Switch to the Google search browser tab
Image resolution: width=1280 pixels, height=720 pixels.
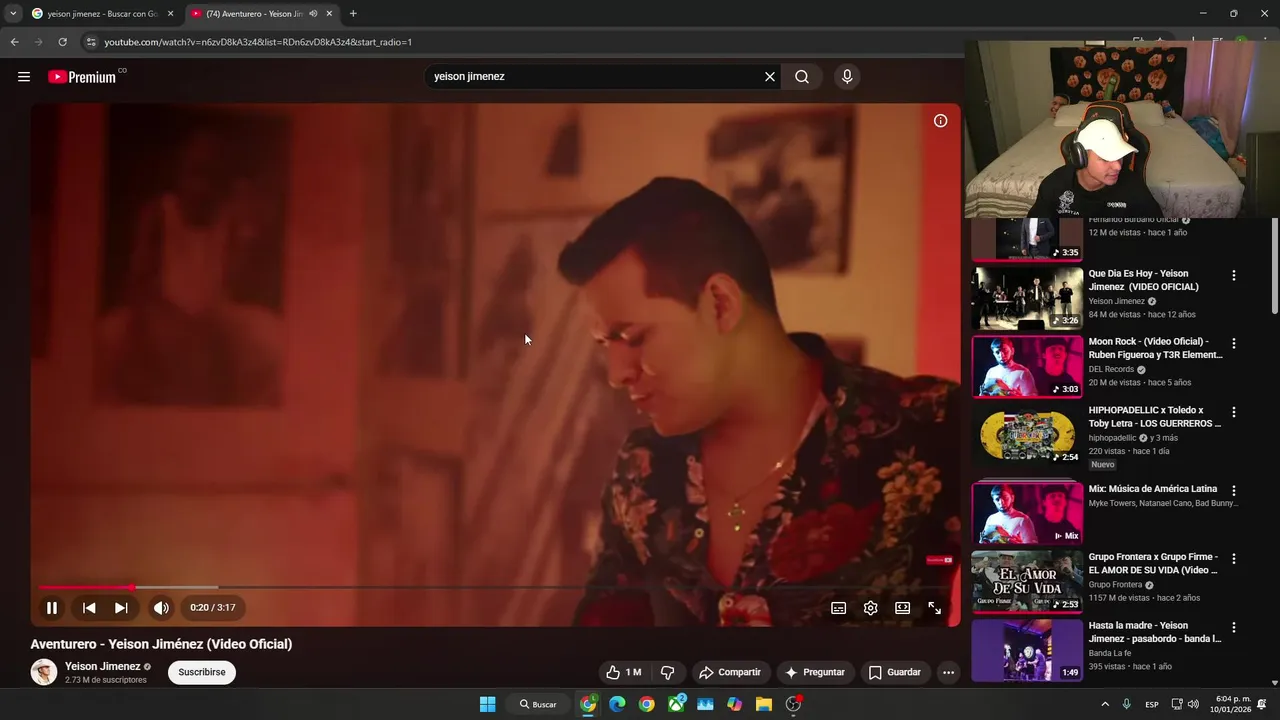100,14
